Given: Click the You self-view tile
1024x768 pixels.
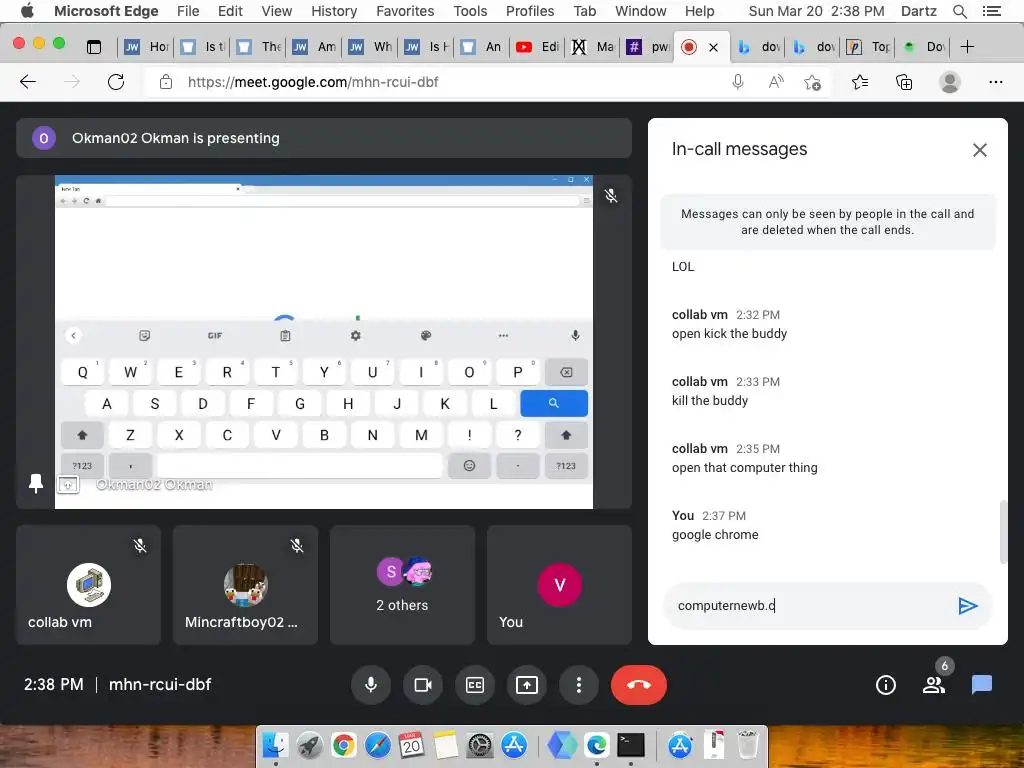Looking at the screenshot, I should pyautogui.click(x=559, y=584).
